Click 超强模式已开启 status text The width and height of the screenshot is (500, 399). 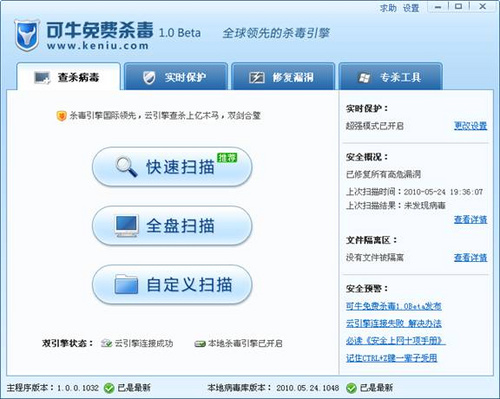(x=375, y=126)
